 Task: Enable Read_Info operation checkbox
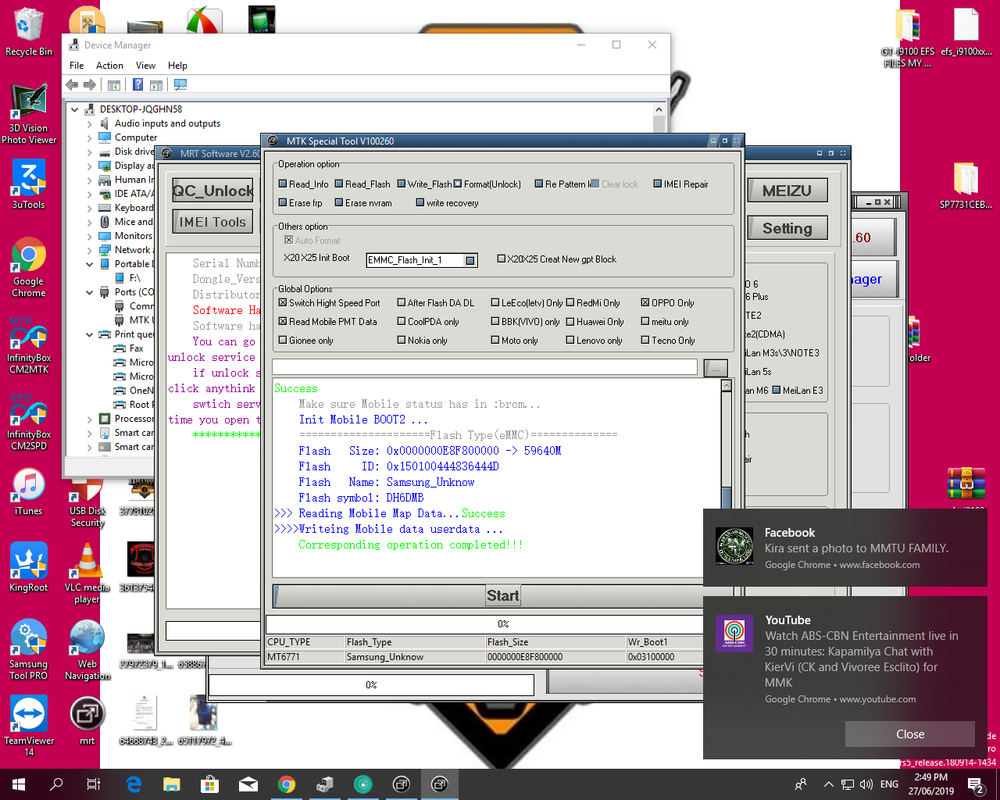click(x=283, y=184)
